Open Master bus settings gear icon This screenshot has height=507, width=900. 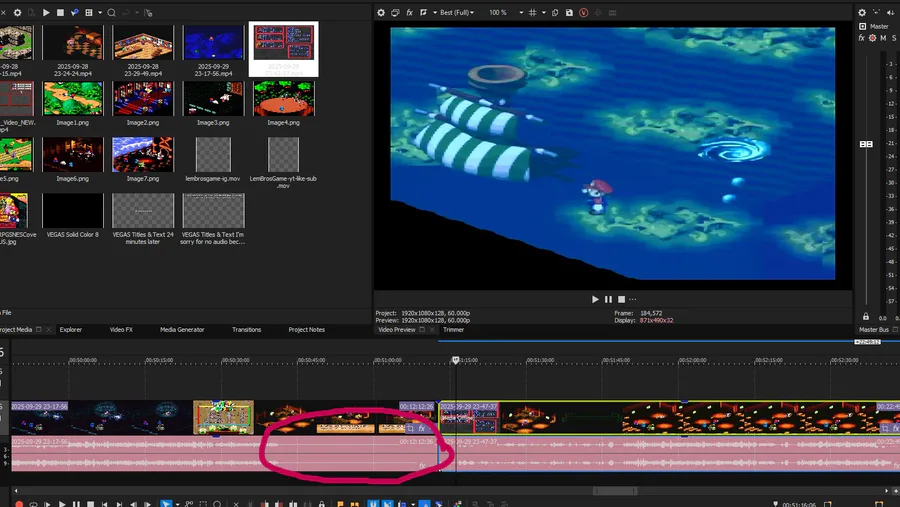coord(862,13)
